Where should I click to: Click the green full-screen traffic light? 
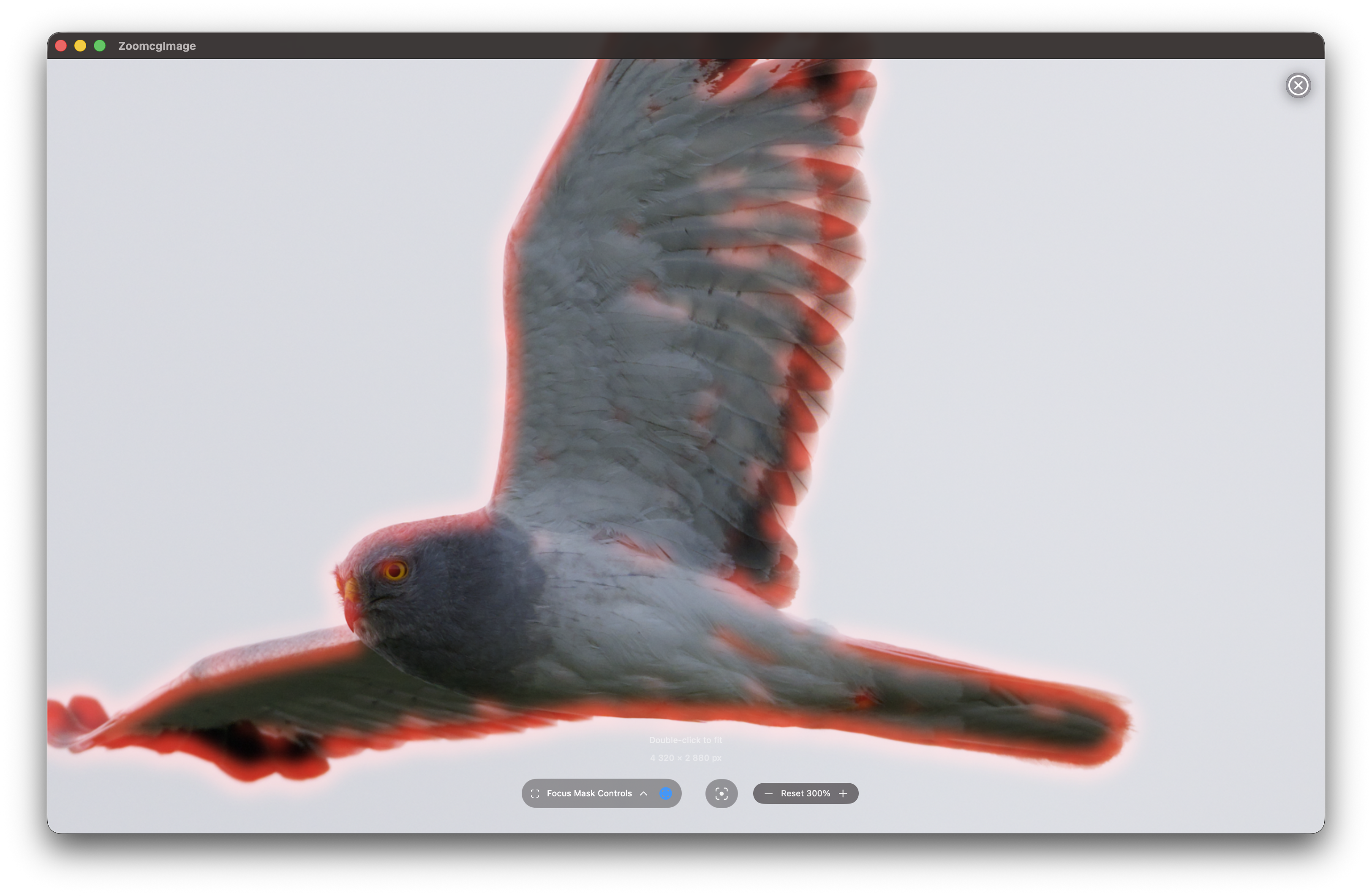pyautogui.click(x=100, y=46)
